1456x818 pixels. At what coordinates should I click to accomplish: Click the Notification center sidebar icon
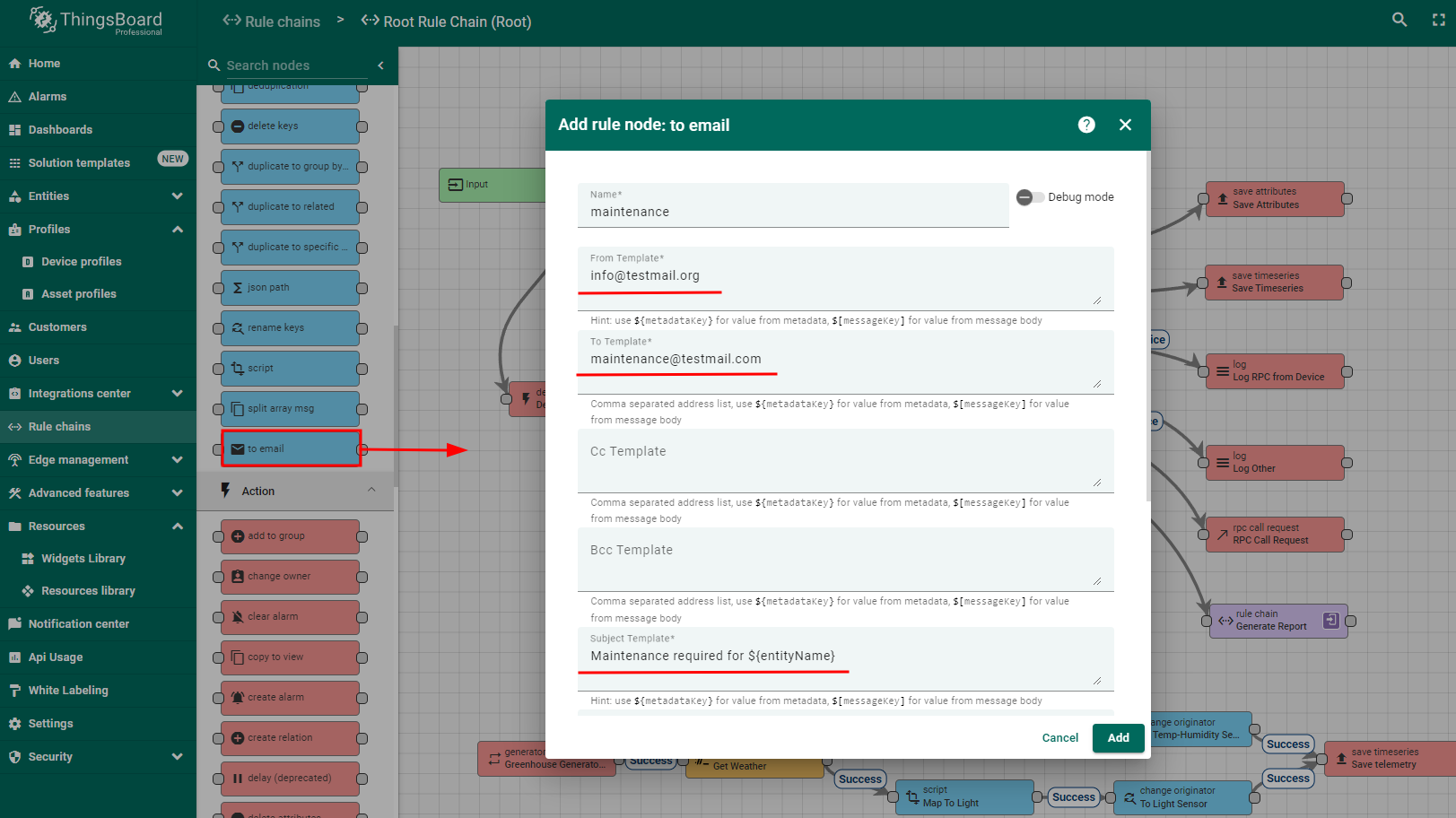pyautogui.click(x=15, y=624)
